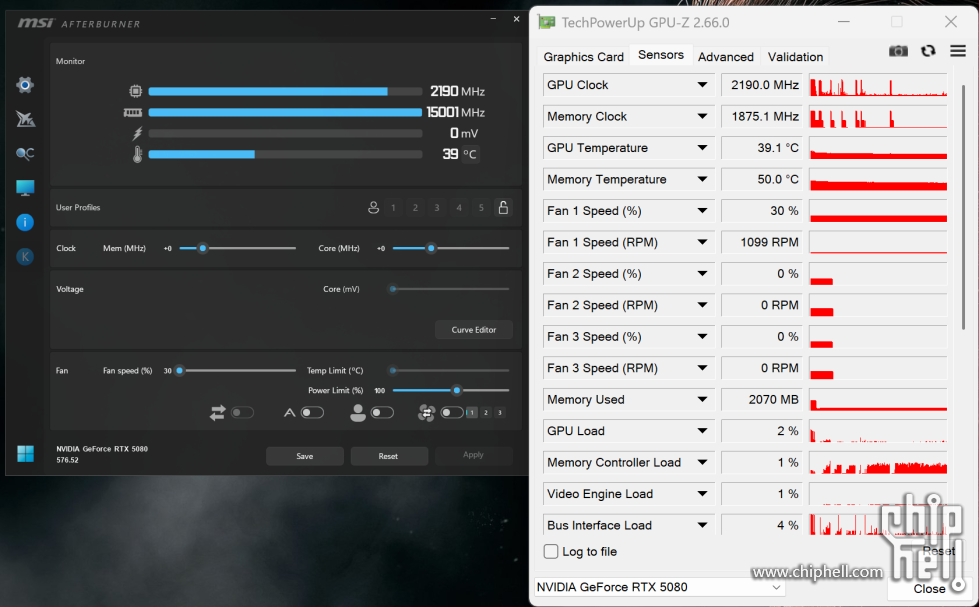Click the Fan speed (%) slider handle
The height and width of the screenshot is (607, 979).
[180, 370]
